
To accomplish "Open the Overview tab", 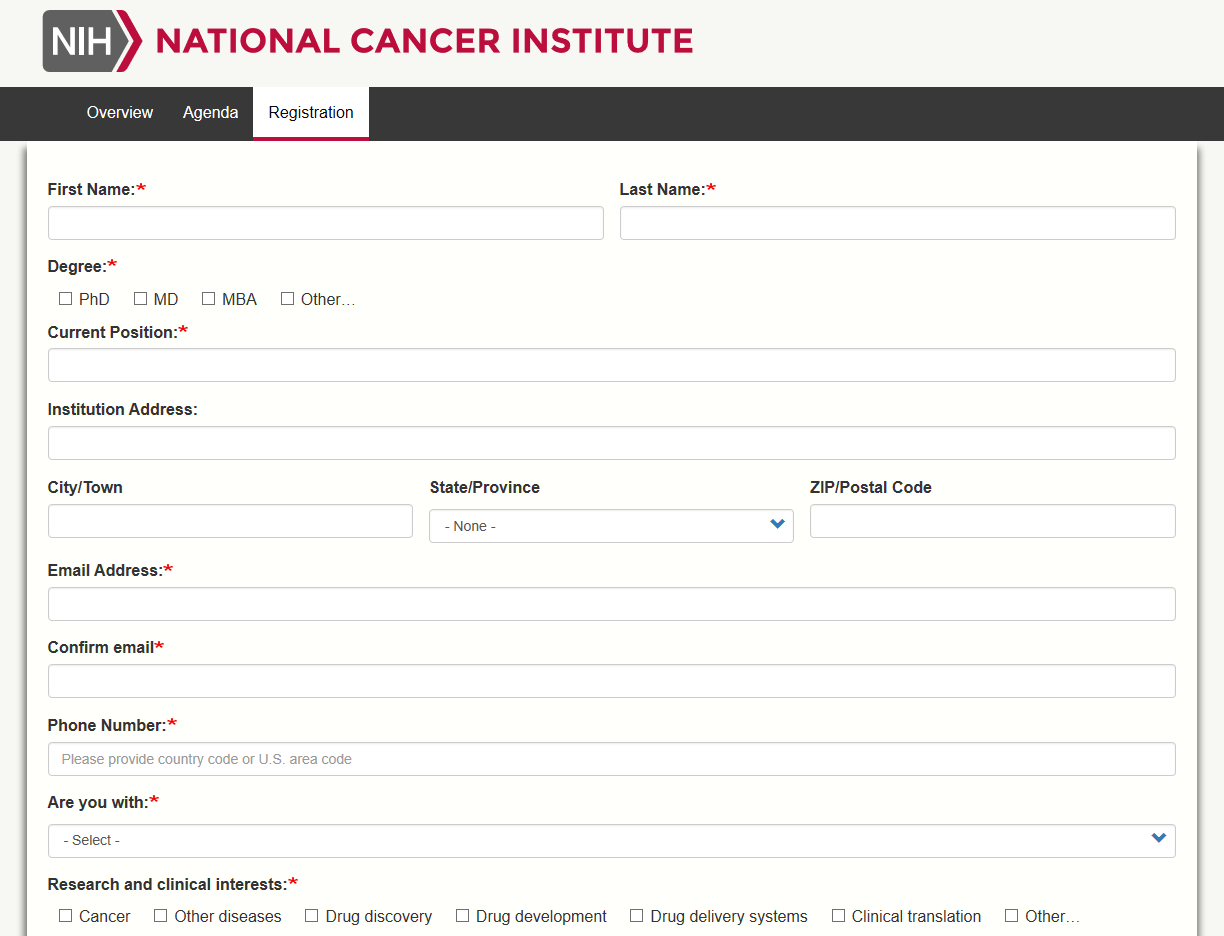I will pos(120,113).
